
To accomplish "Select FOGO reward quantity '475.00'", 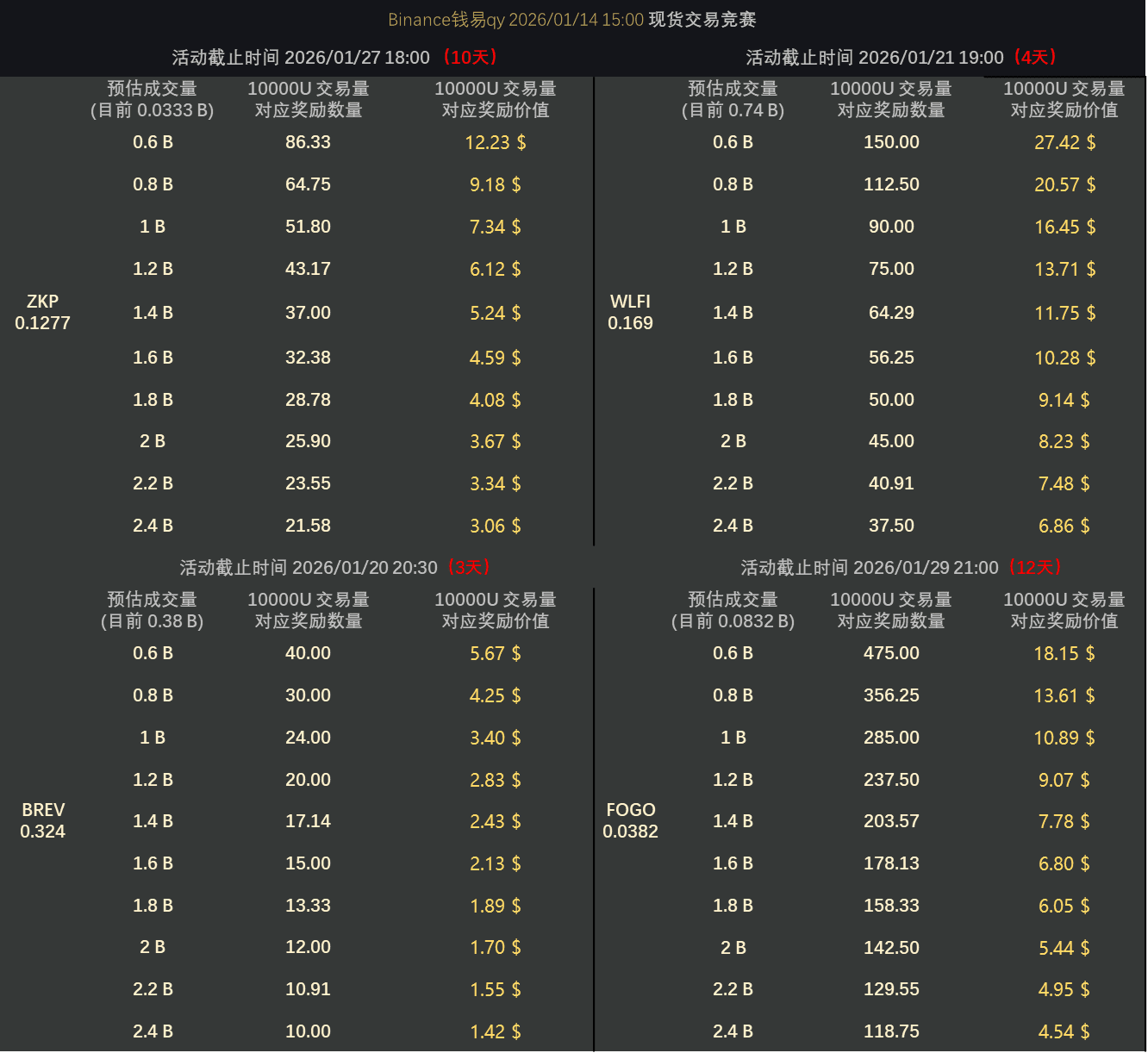I will point(891,653).
